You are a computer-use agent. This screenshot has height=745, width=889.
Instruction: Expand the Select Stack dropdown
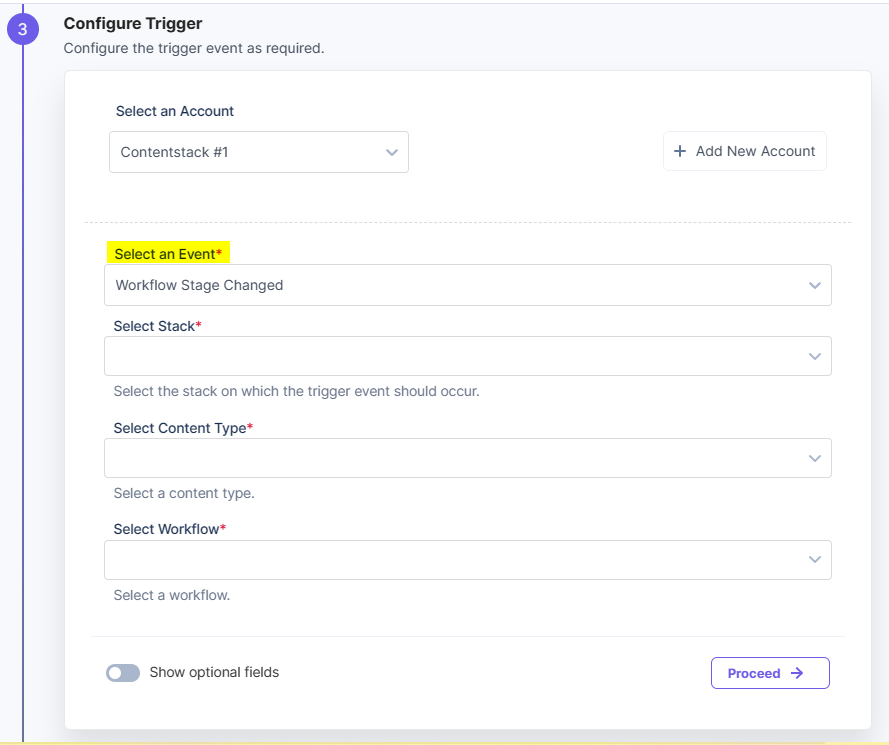[468, 356]
